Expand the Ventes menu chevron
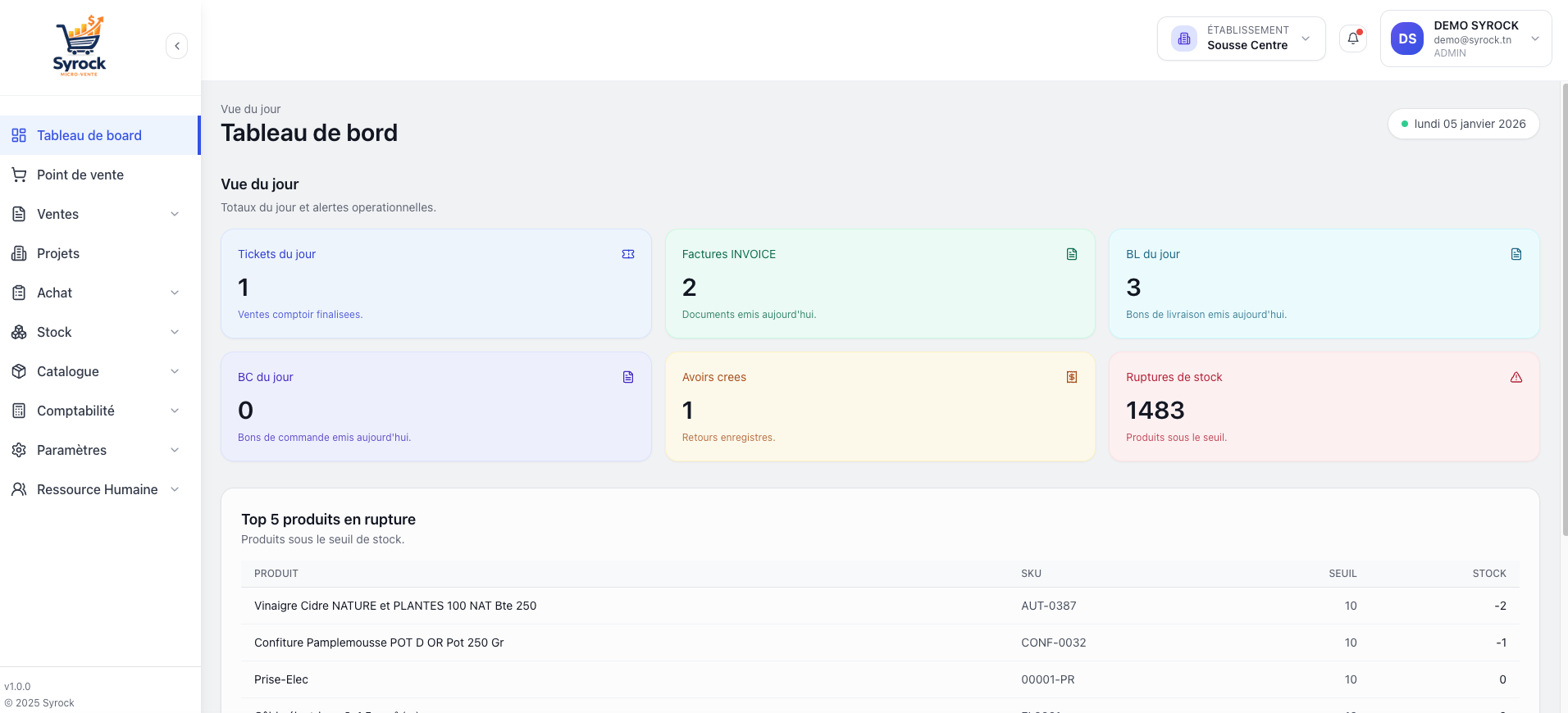 [175, 214]
